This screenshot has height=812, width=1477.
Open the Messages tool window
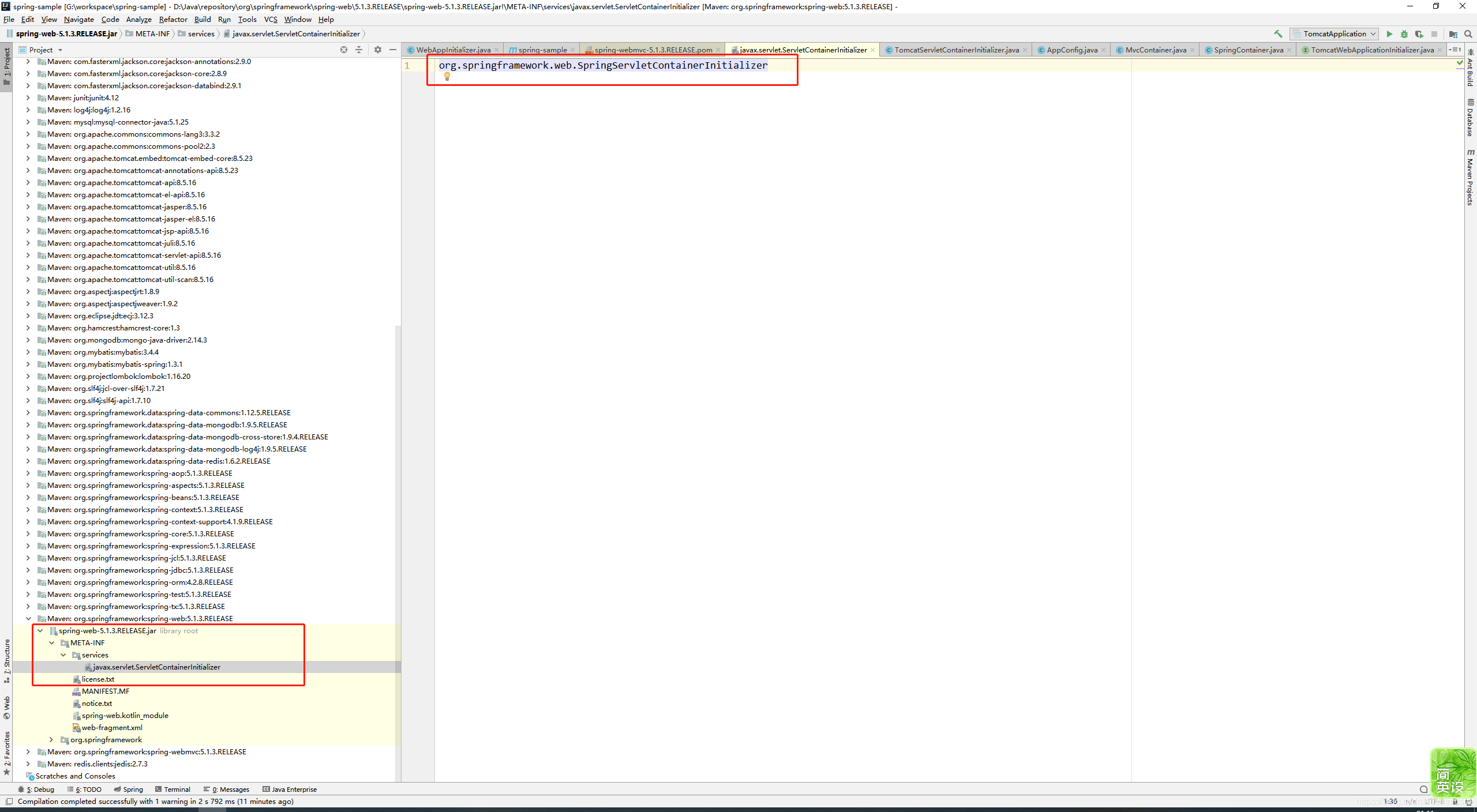[226, 790]
